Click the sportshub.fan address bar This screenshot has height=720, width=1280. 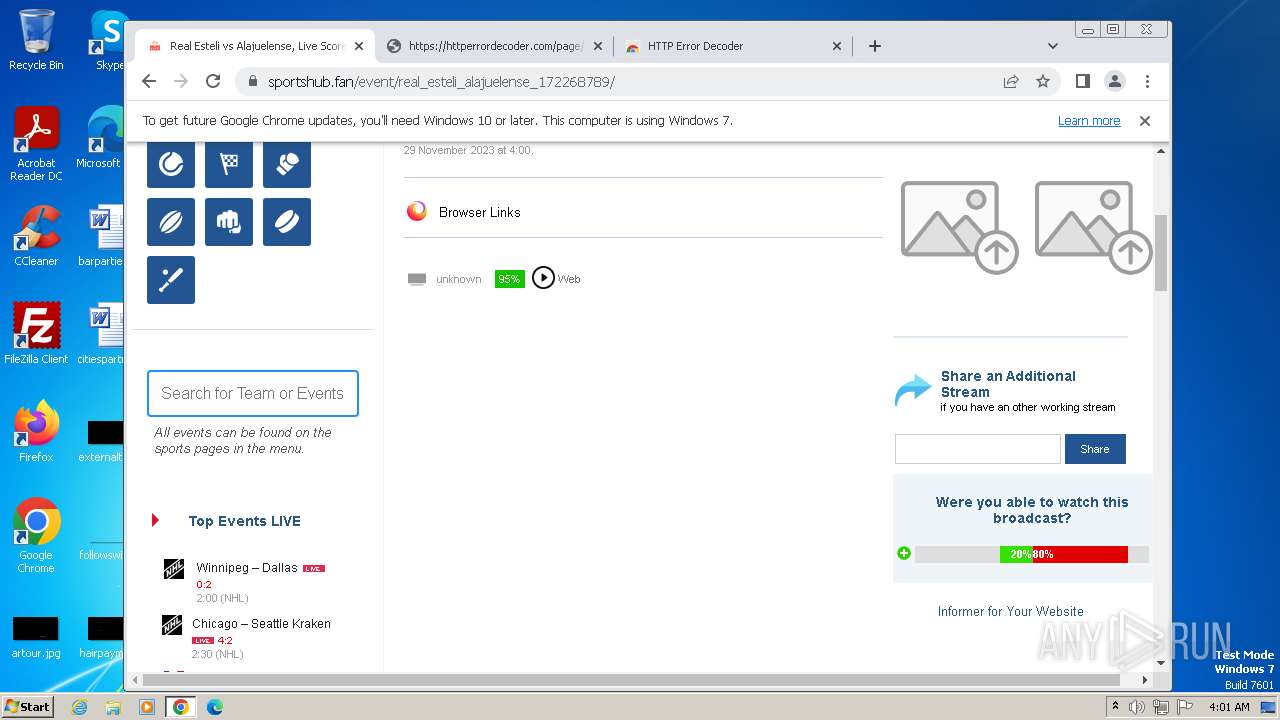click(620, 82)
